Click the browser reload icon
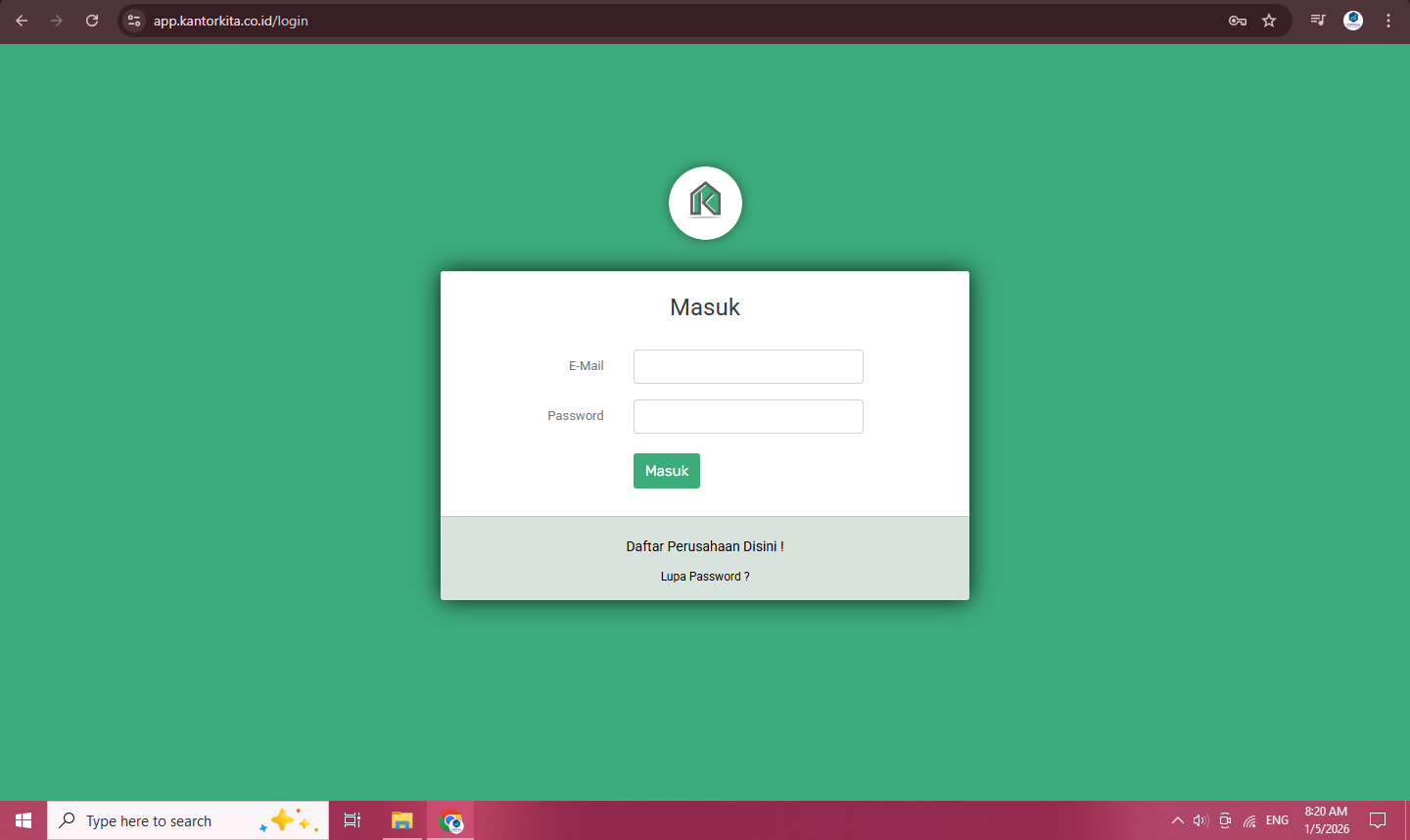 (x=92, y=21)
